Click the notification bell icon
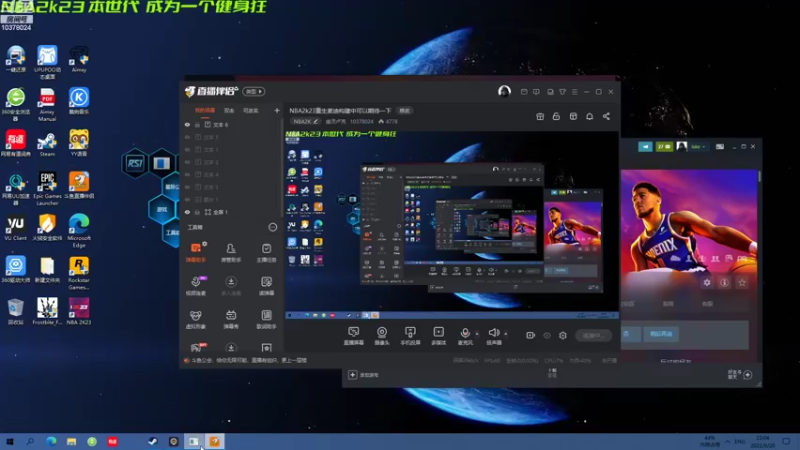800x450 pixels. [x=589, y=116]
